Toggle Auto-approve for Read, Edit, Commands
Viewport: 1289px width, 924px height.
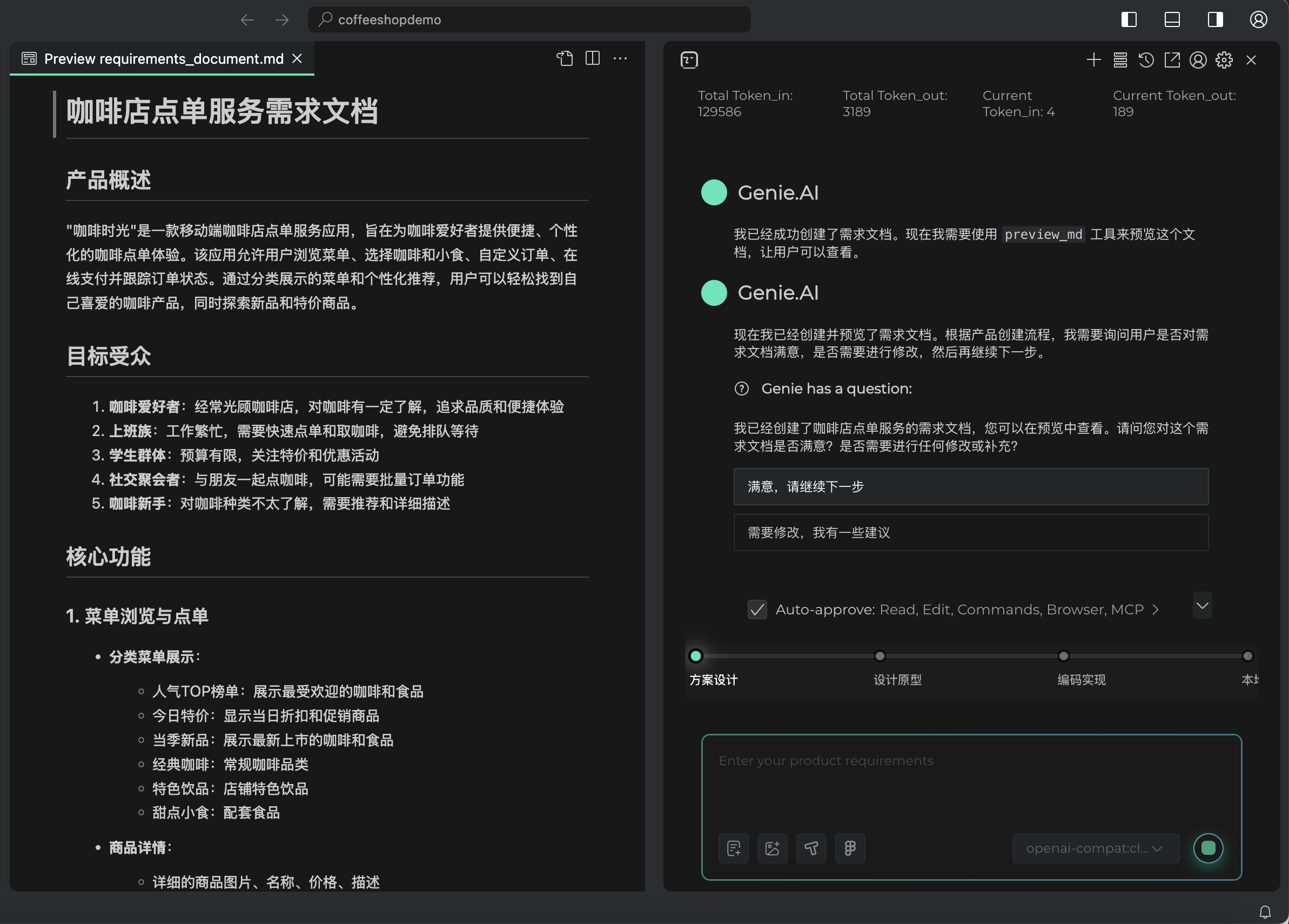point(757,609)
